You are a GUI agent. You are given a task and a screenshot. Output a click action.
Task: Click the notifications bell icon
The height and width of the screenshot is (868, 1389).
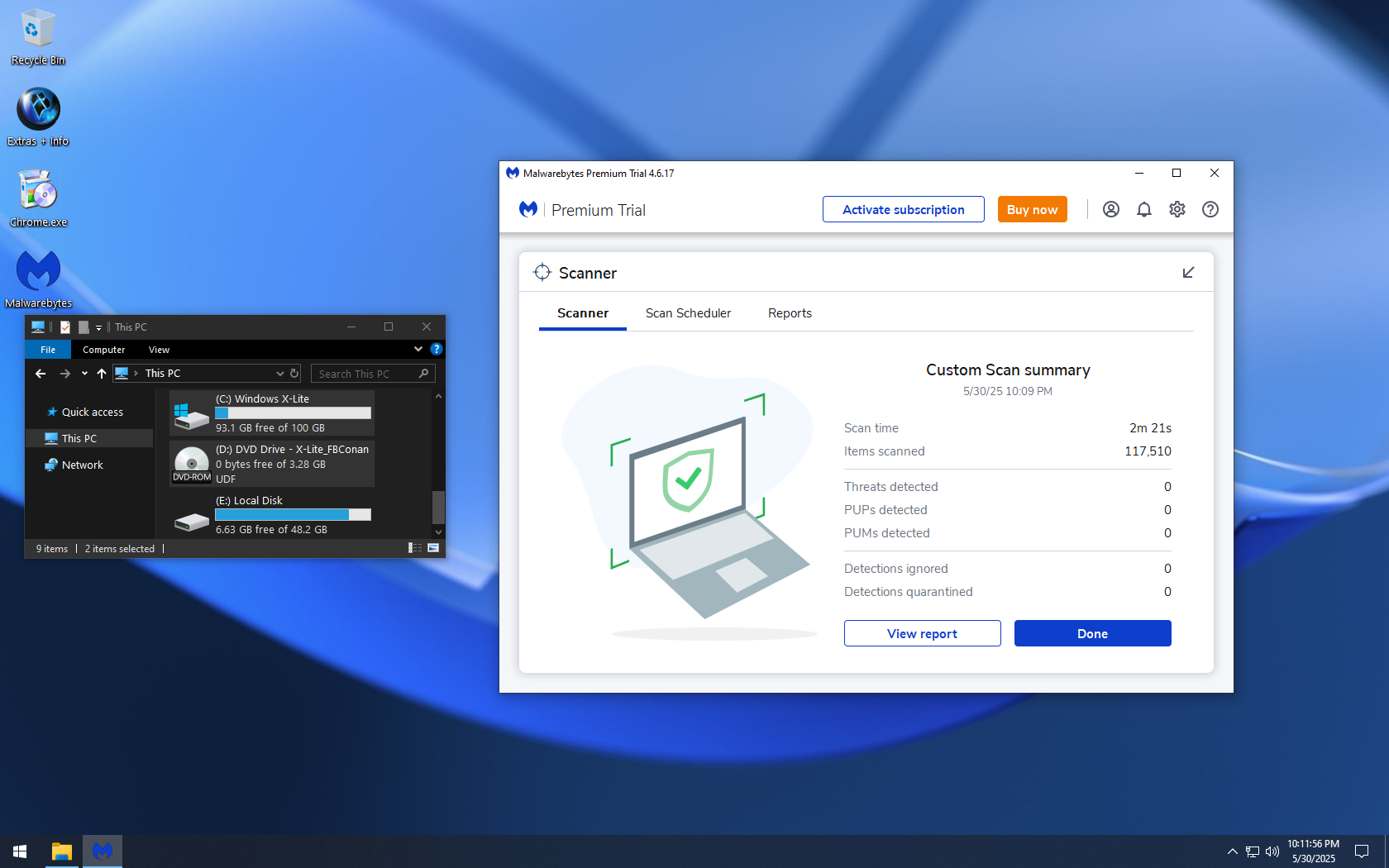[x=1144, y=209]
